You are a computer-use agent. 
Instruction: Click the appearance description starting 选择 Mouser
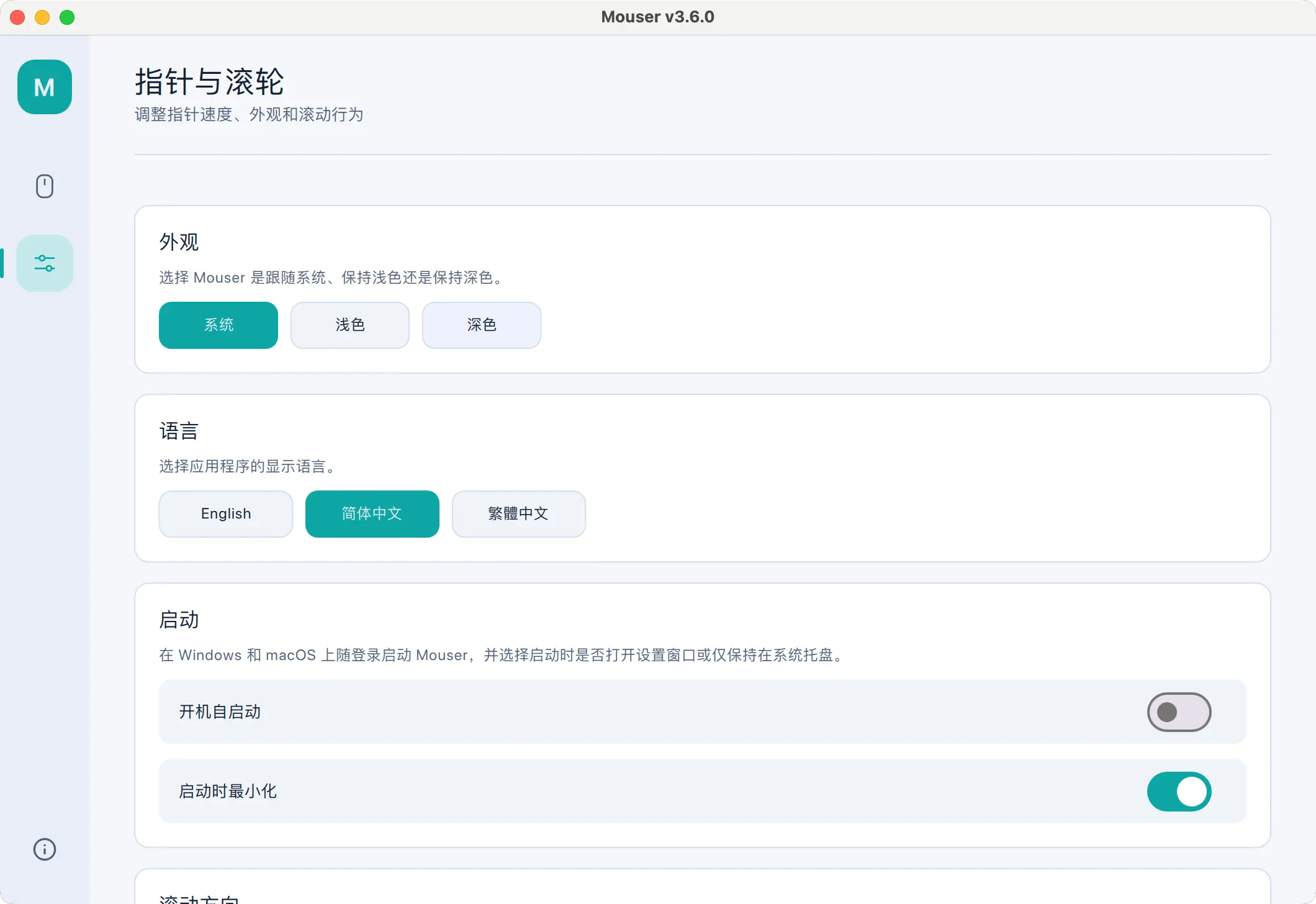pyautogui.click(x=331, y=278)
